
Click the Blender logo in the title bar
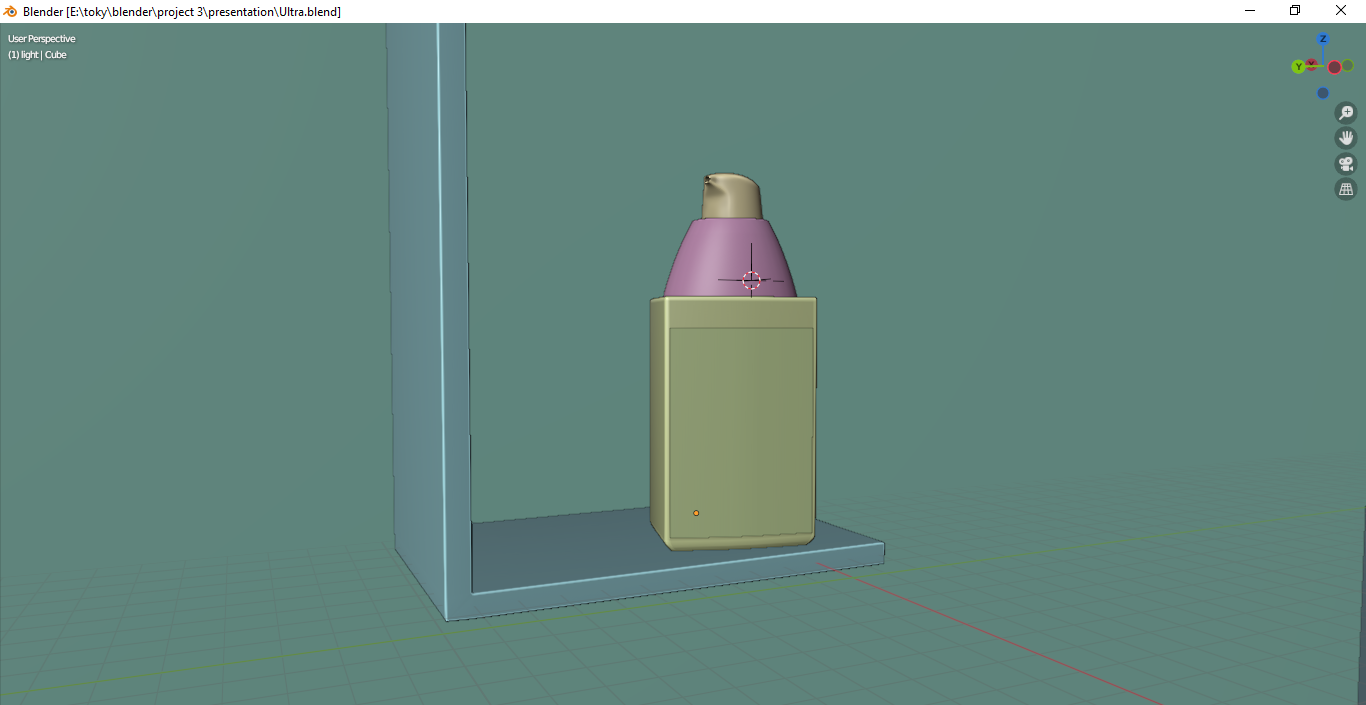[11, 11]
